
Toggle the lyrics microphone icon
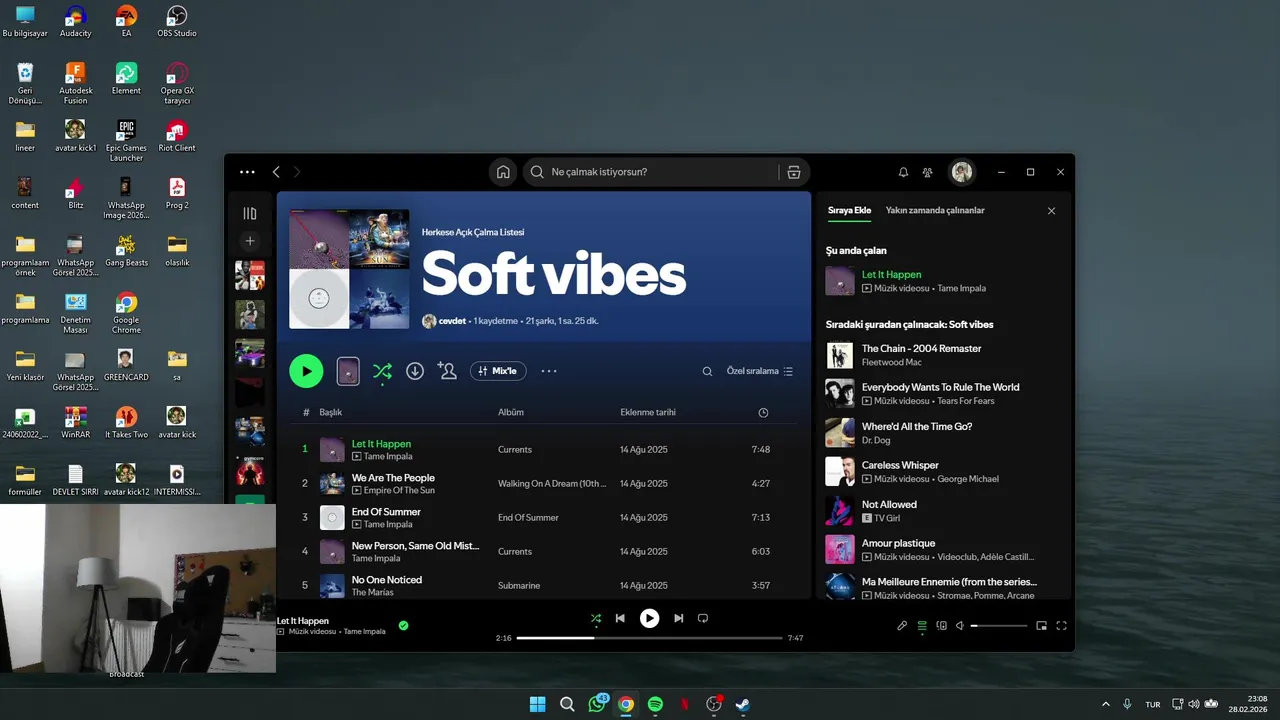click(902, 626)
